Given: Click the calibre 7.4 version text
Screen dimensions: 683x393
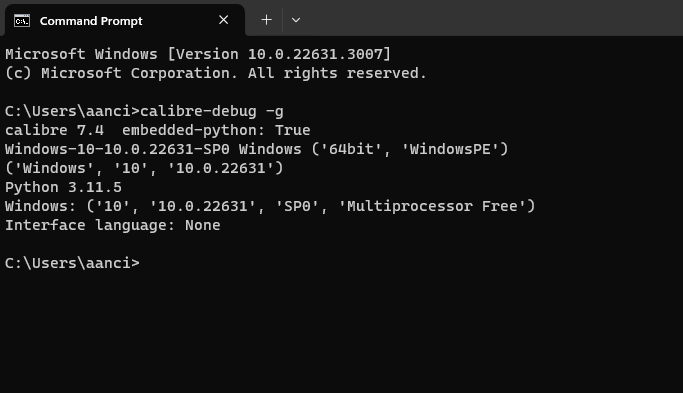Looking at the screenshot, I should tap(54, 130).
